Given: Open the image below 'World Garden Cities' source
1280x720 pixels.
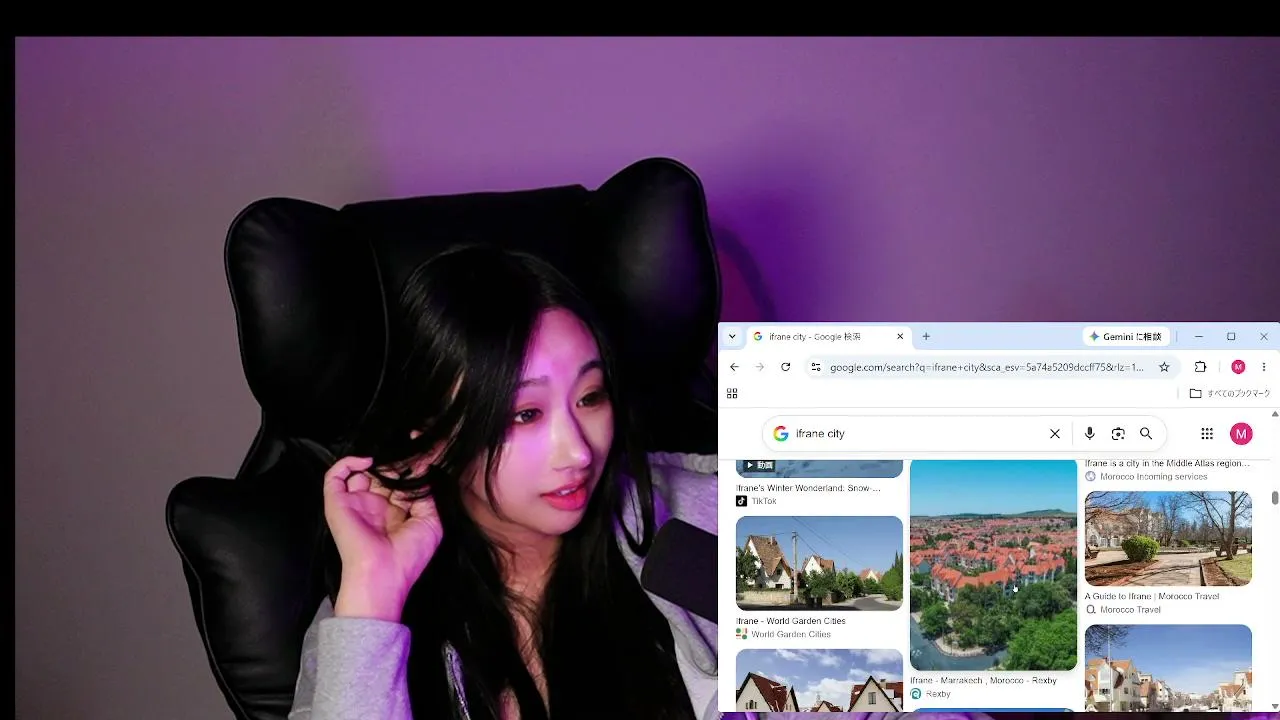Looking at the screenshot, I should pos(819,680).
